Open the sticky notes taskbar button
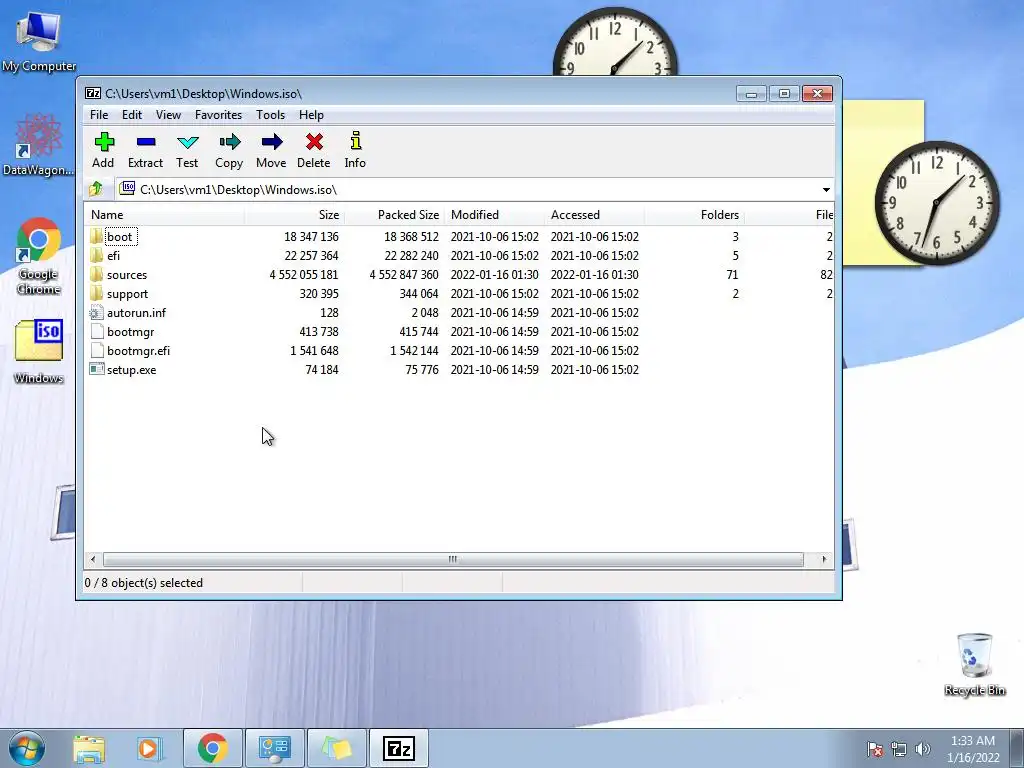 click(x=337, y=748)
